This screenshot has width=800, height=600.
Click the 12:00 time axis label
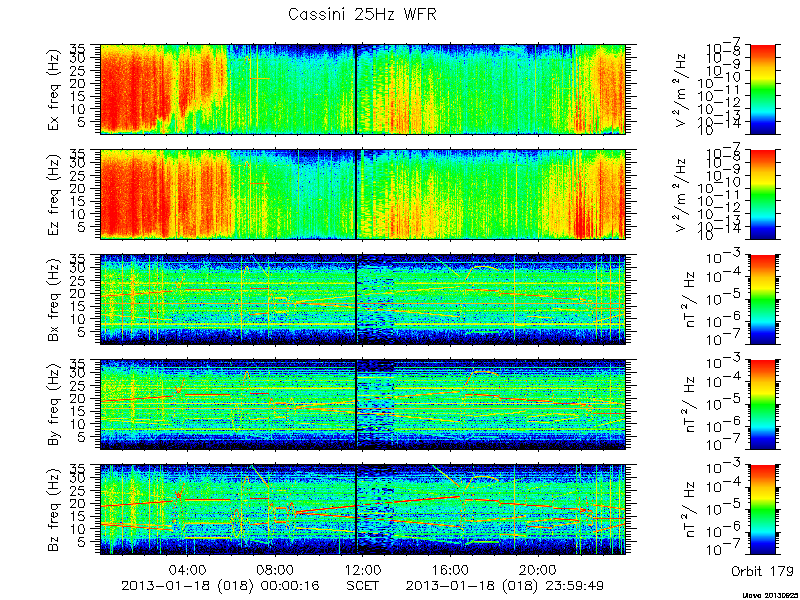(x=363, y=569)
